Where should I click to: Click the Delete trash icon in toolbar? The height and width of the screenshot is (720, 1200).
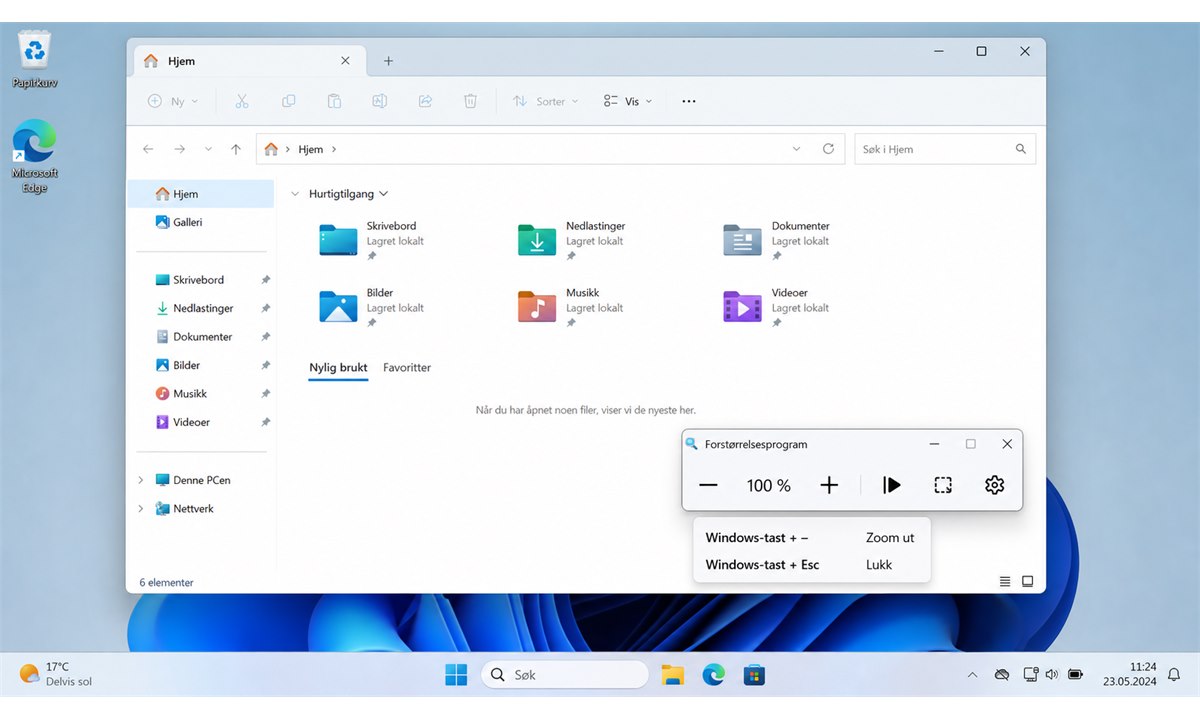pos(470,101)
